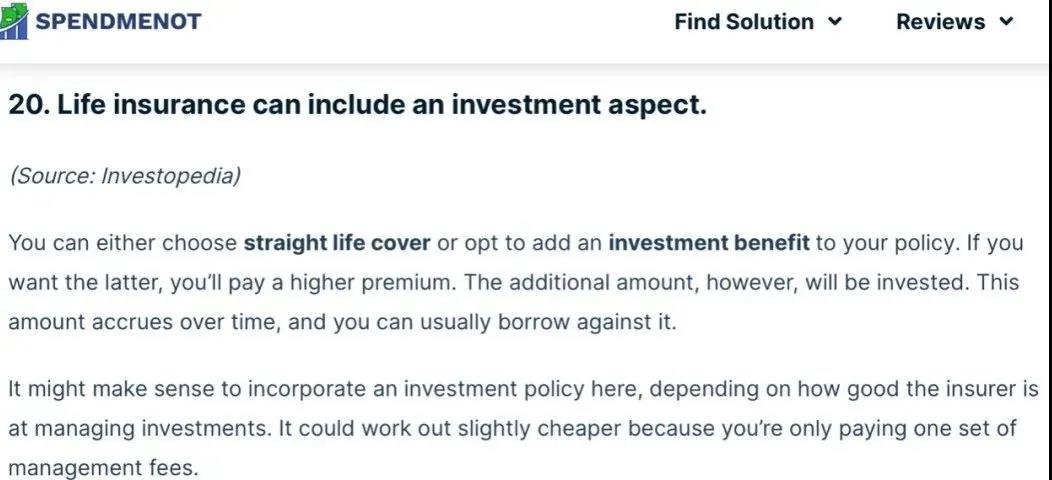This screenshot has width=1052, height=480.
Task: Click the final words management fees
Action: pyautogui.click(x=103, y=468)
